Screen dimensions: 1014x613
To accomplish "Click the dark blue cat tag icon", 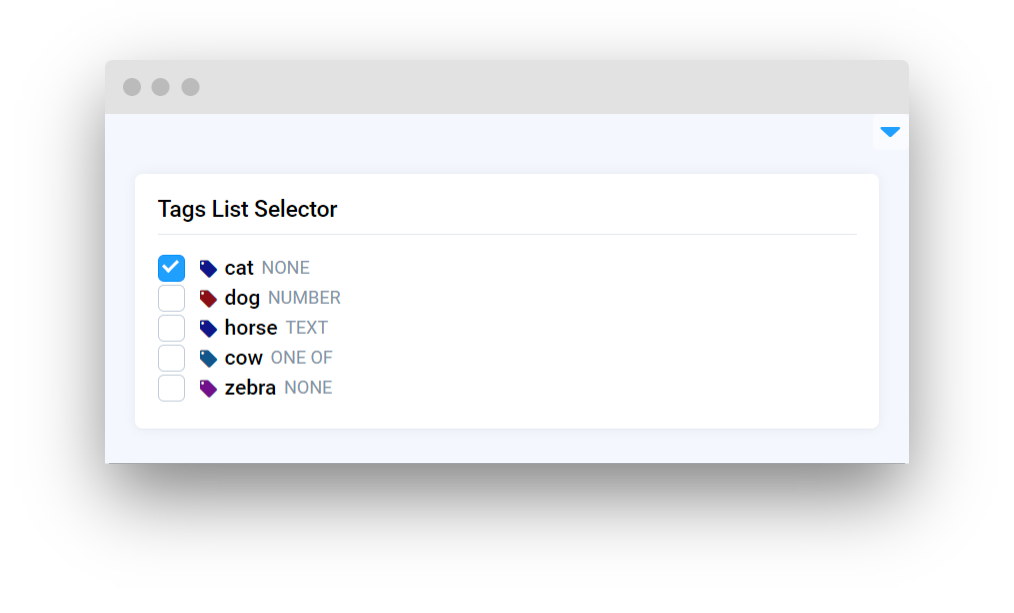I will 208,268.
